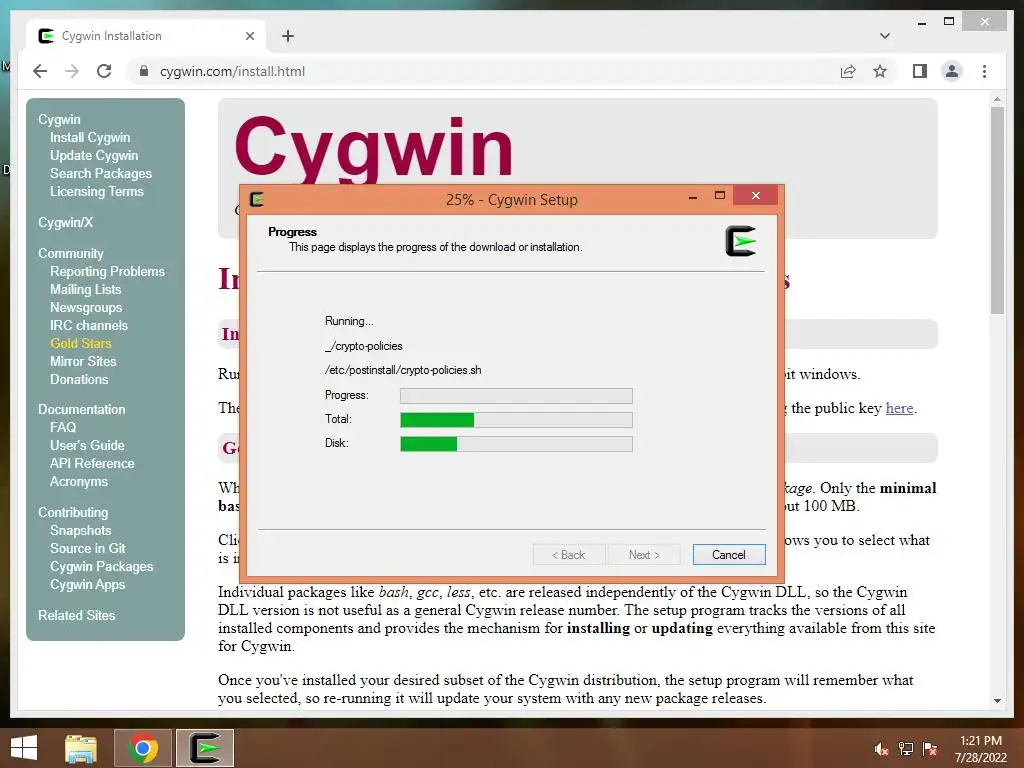Image resolution: width=1024 pixels, height=768 pixels.
Task: Click the padlock site info icon
Action: point(144,71)
